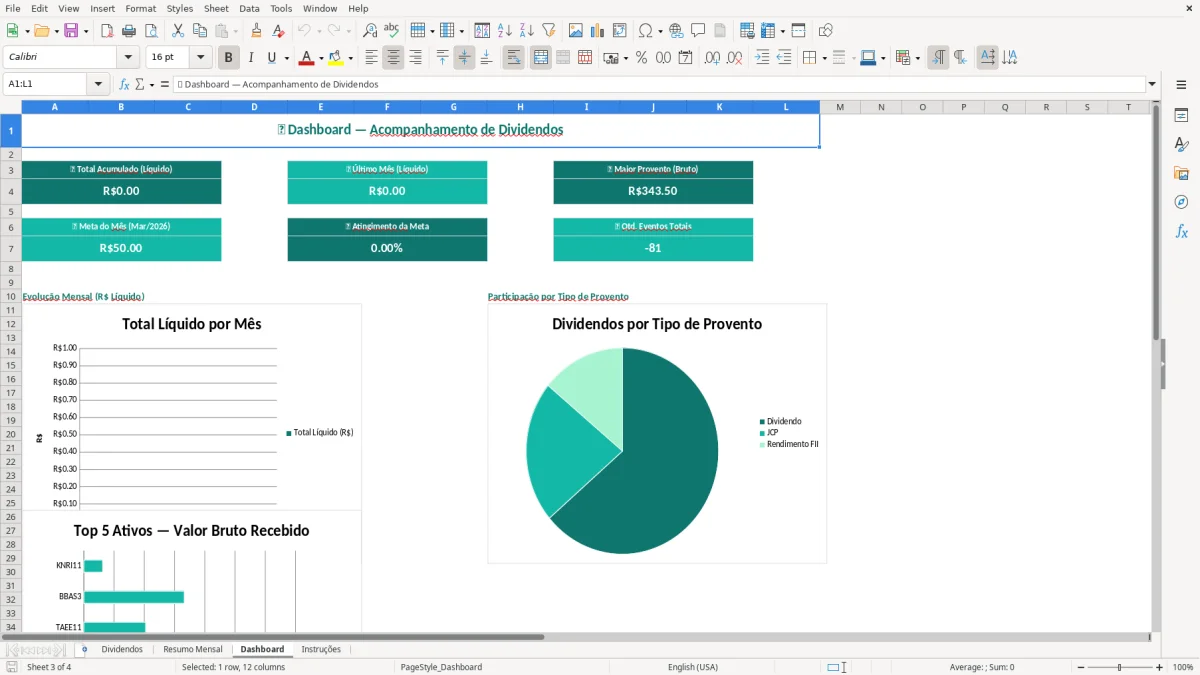The image size is (1200, 675).
Task: Select the pie chart Dividendos por Tipo
Action: tap(657, 434)
